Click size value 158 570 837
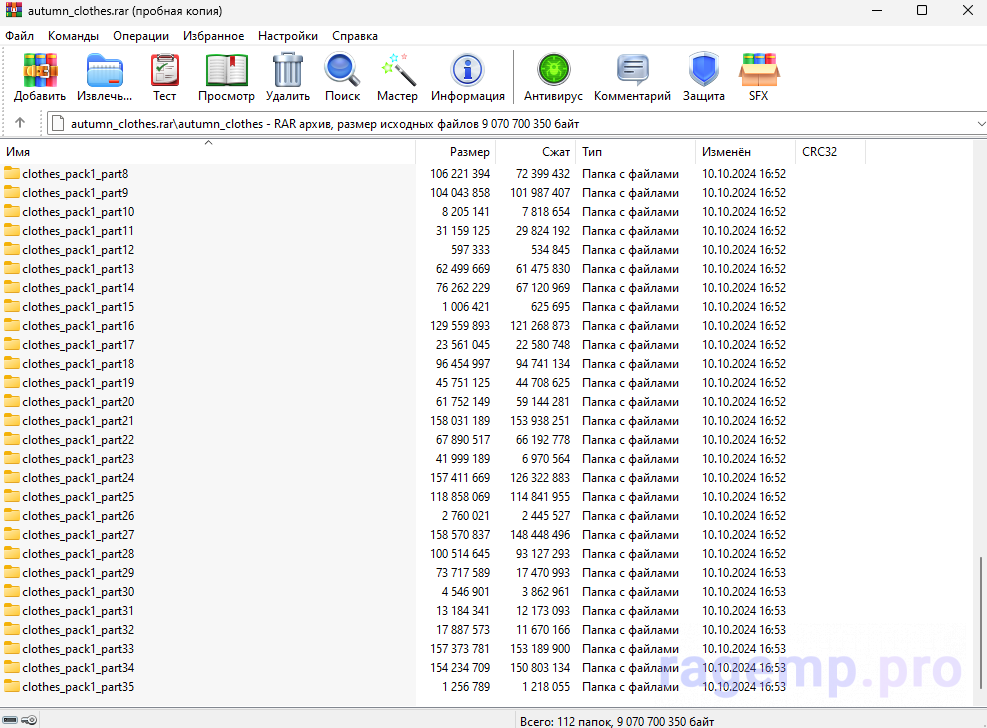 [460, 534]
